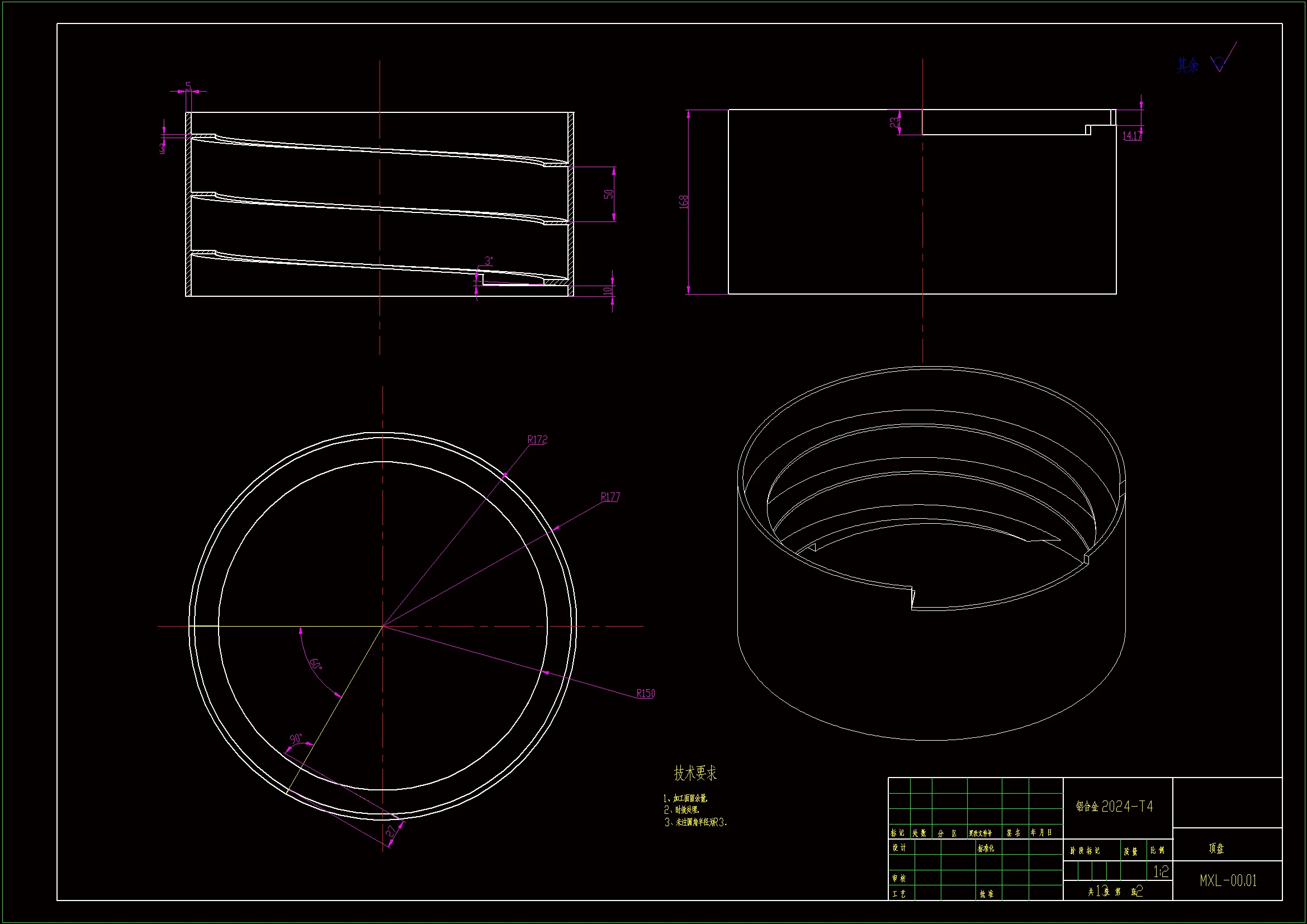Select the 设计 label in title block
The image size is (1307, 924).
point(899,848)
